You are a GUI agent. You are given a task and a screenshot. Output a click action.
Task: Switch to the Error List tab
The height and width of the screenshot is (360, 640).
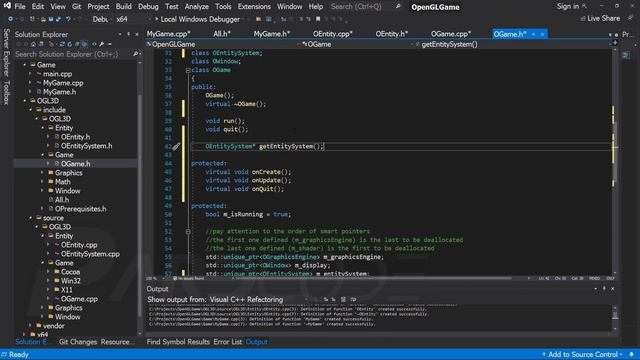click(x=227, y=342)
